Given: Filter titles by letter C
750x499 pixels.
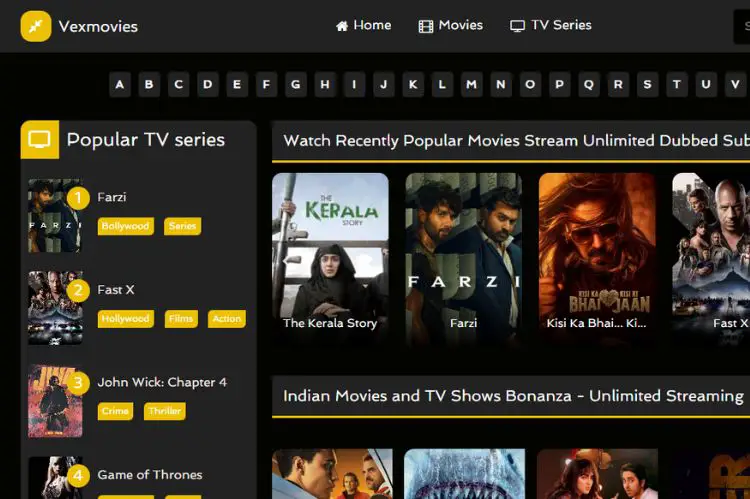Looking at the screenshot, I should [178, 85].
